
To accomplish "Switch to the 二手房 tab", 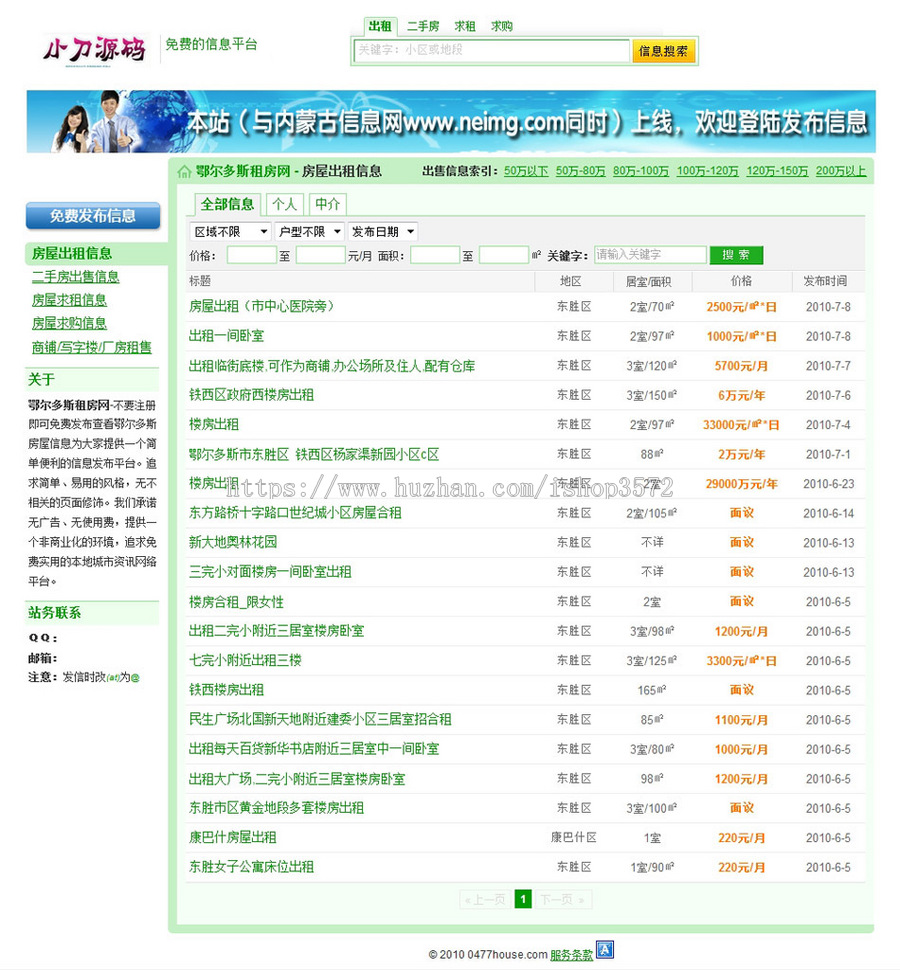I will (421, 26).
